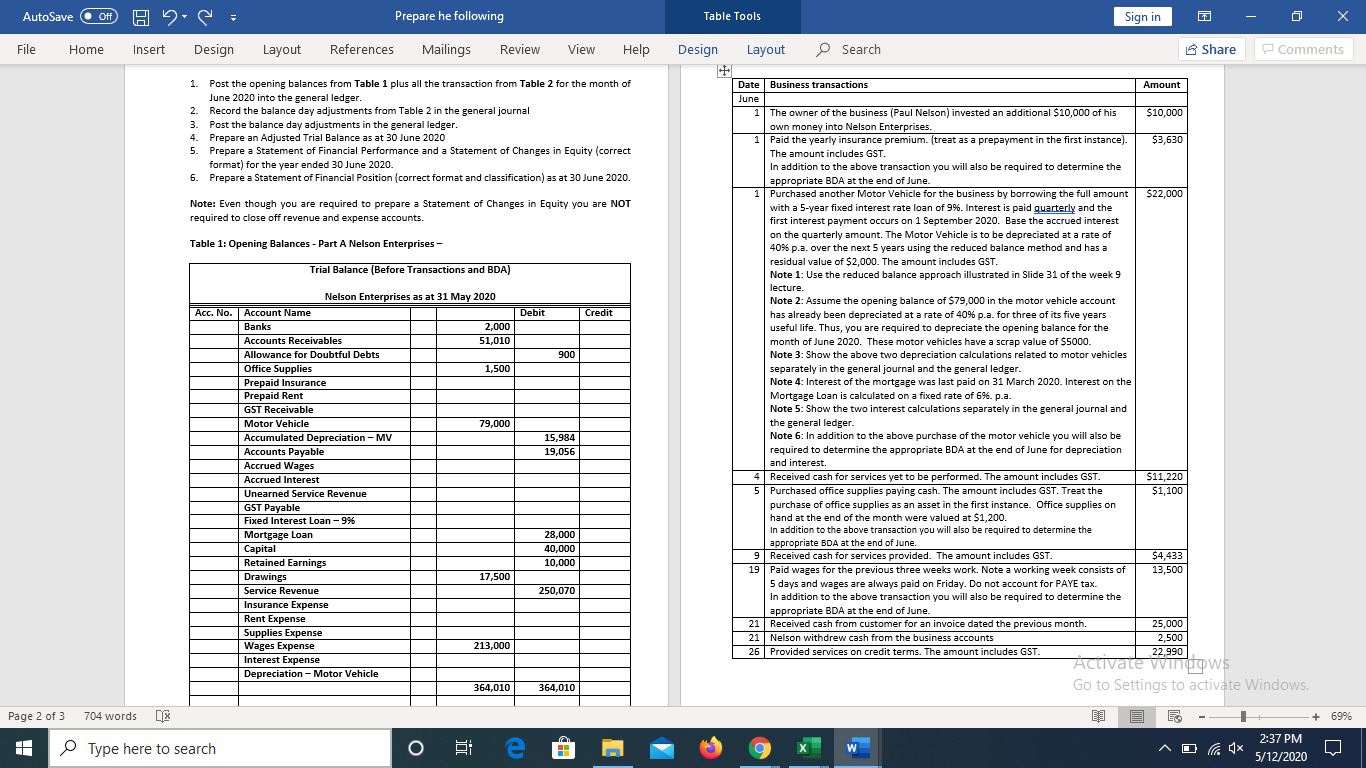Click the zoom in plus button
The image size is (1366, 768).
click(1314, 716)
